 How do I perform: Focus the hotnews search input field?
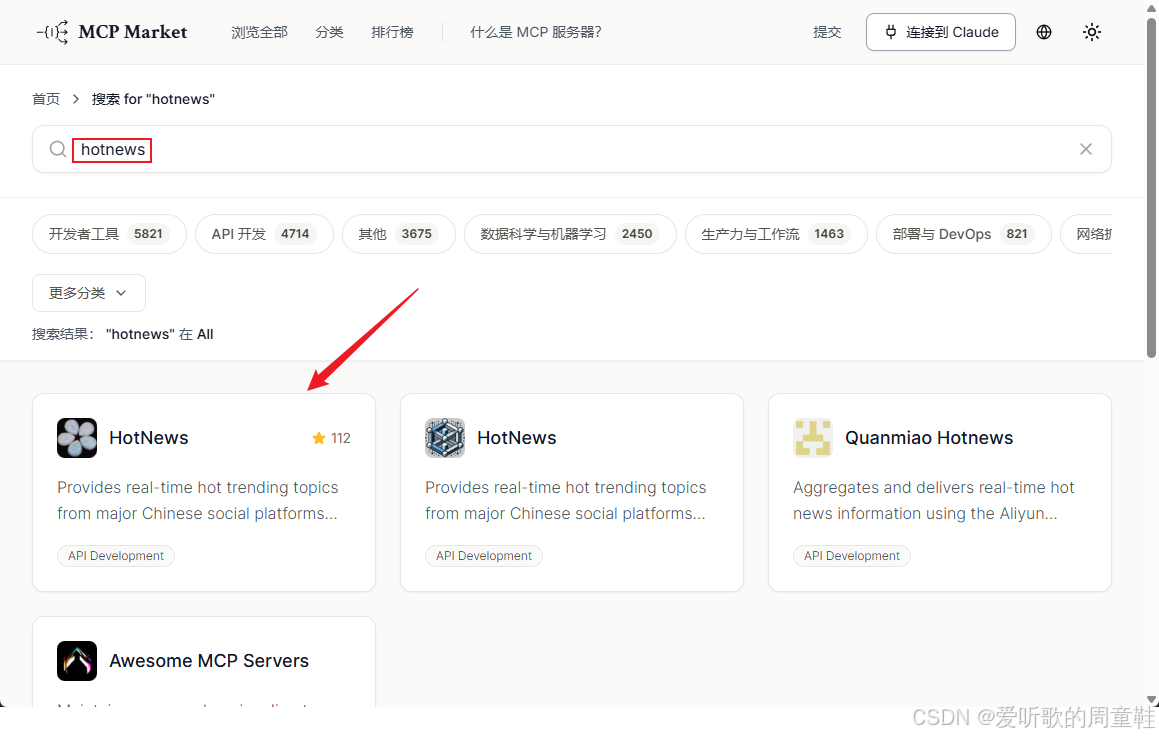point(571,149)
